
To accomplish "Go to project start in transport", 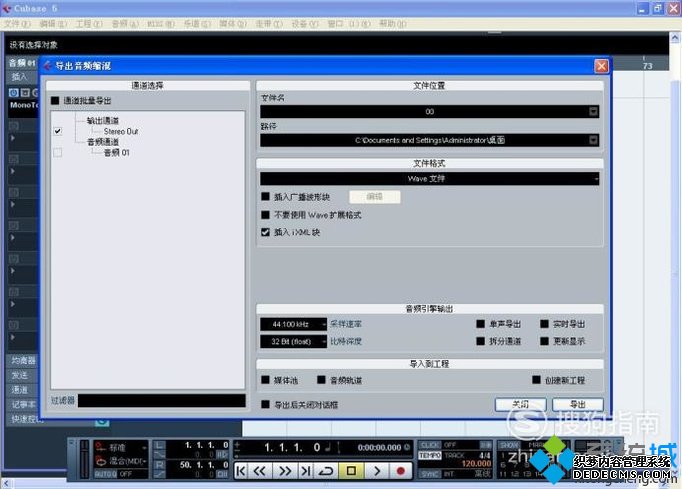I will (241, 471).
